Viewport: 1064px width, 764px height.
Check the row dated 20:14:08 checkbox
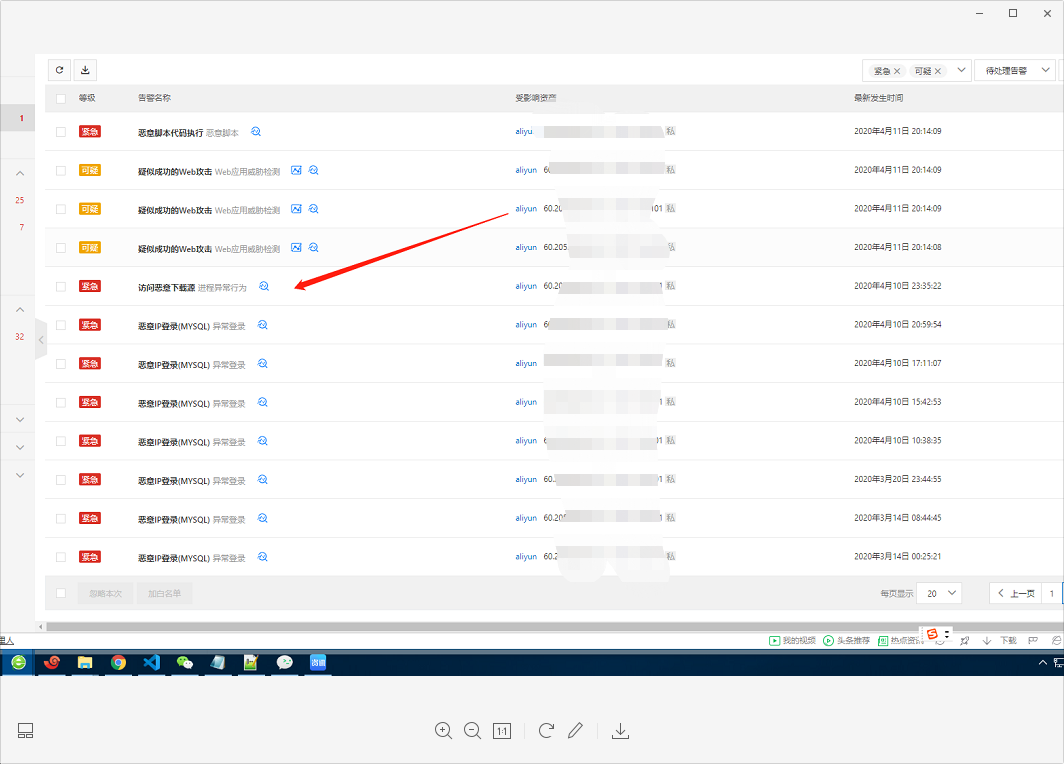tap(61, 248)
